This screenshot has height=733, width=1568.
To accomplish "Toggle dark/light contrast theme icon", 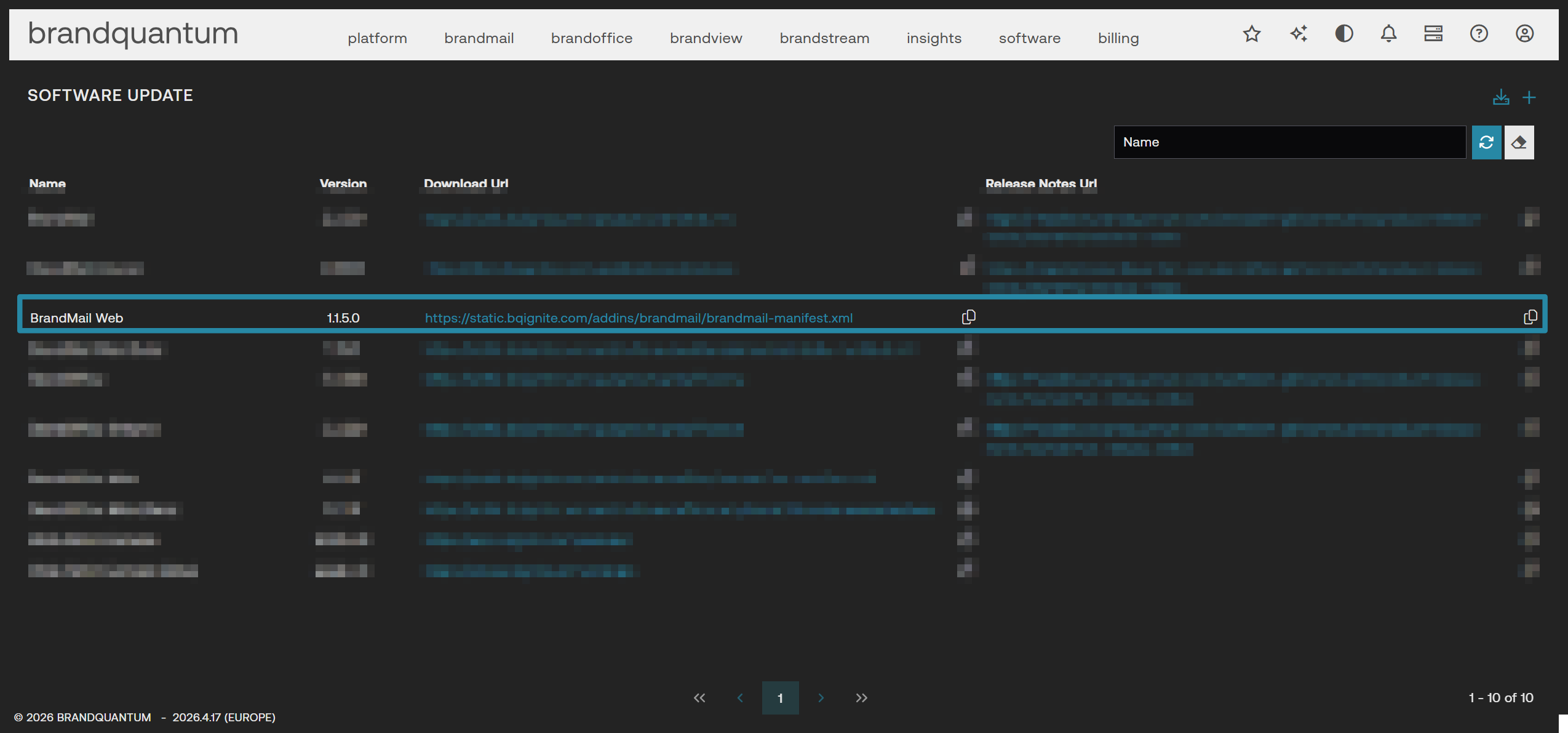I will tap(1344, 34).
